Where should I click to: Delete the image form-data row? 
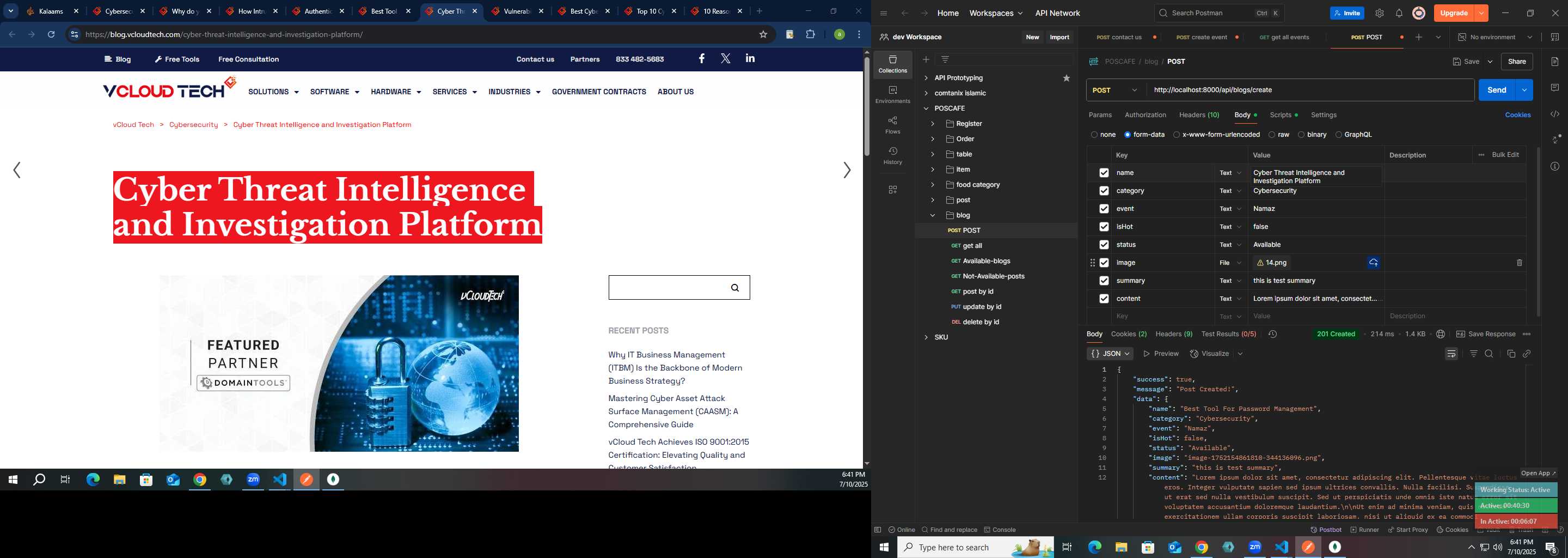[x=1520, y=263]
